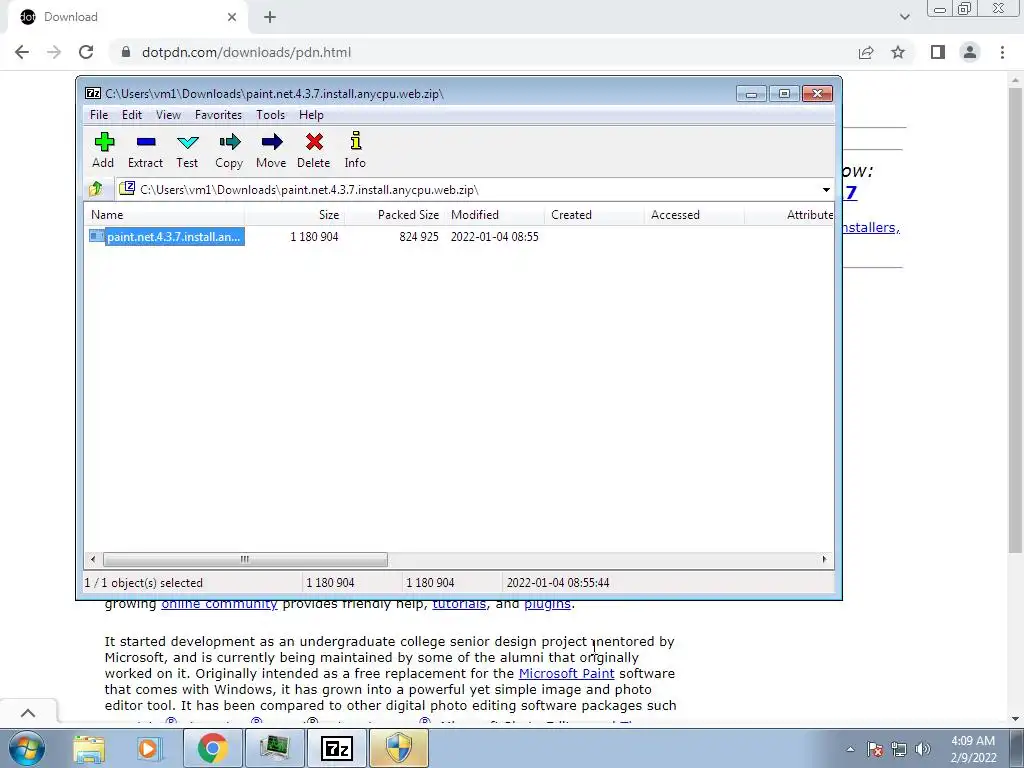The image size is (1024, 768).
Task: Open the plugins link on the page
Action: pyautogui.click(x=547, y=604)
